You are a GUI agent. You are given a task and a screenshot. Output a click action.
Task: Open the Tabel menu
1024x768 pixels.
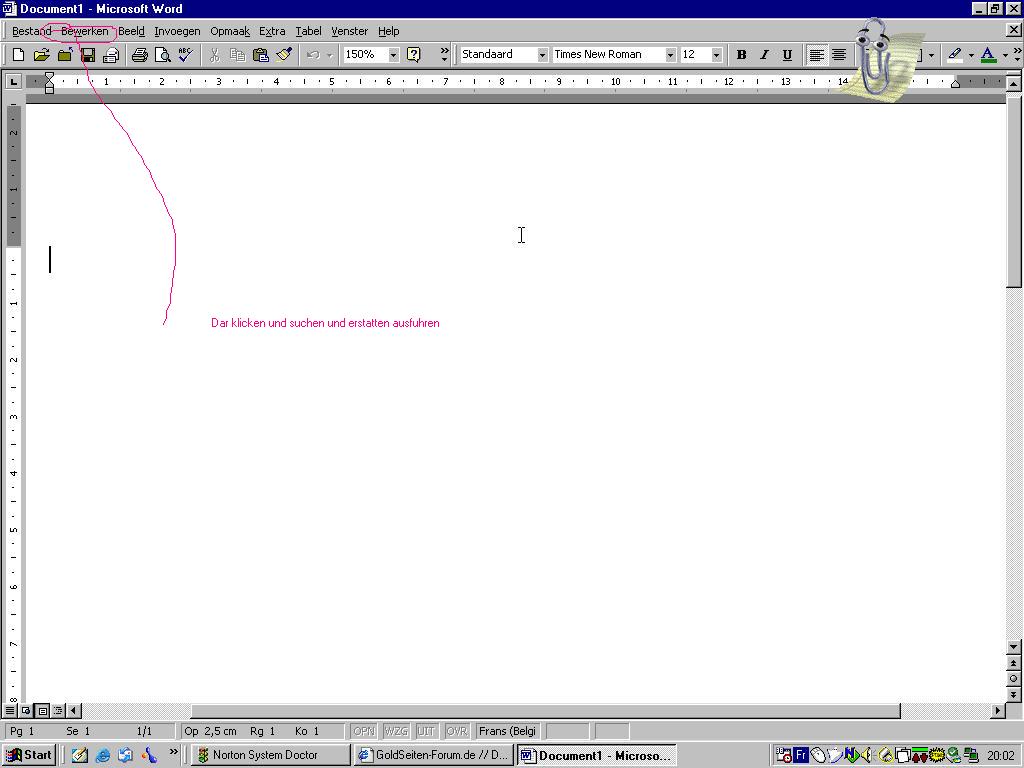pos(308,31)
